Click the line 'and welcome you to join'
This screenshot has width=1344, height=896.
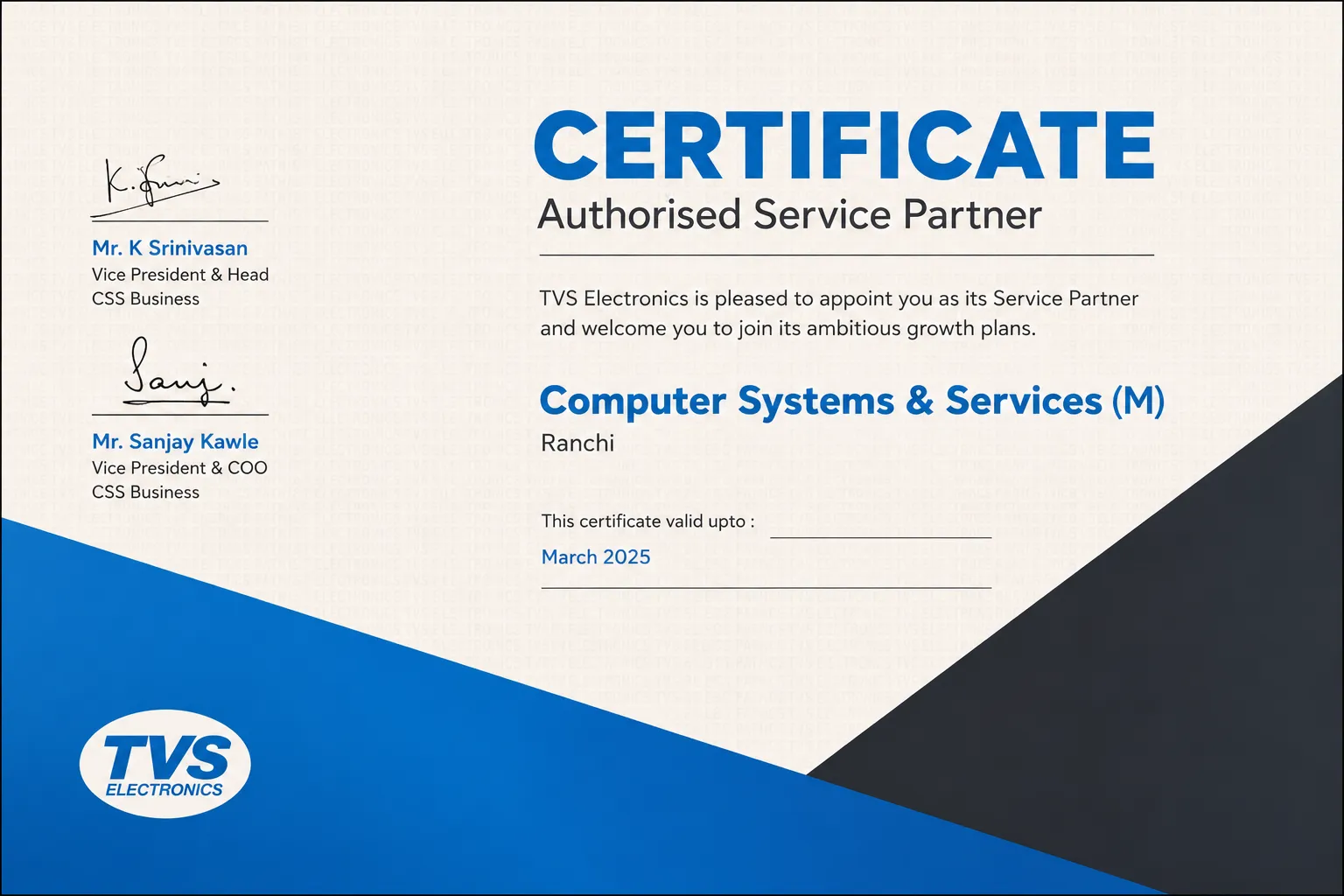click(x=787, y=329)
